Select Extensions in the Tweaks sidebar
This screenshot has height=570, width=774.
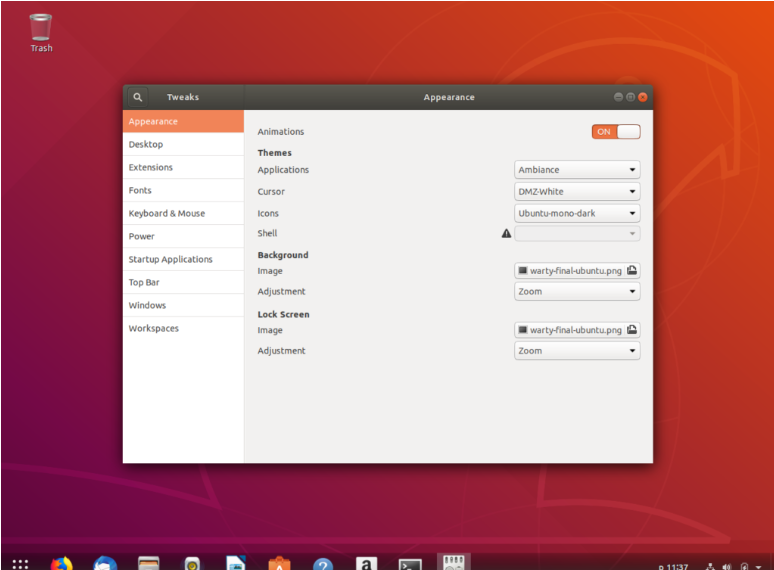point(183,167)
